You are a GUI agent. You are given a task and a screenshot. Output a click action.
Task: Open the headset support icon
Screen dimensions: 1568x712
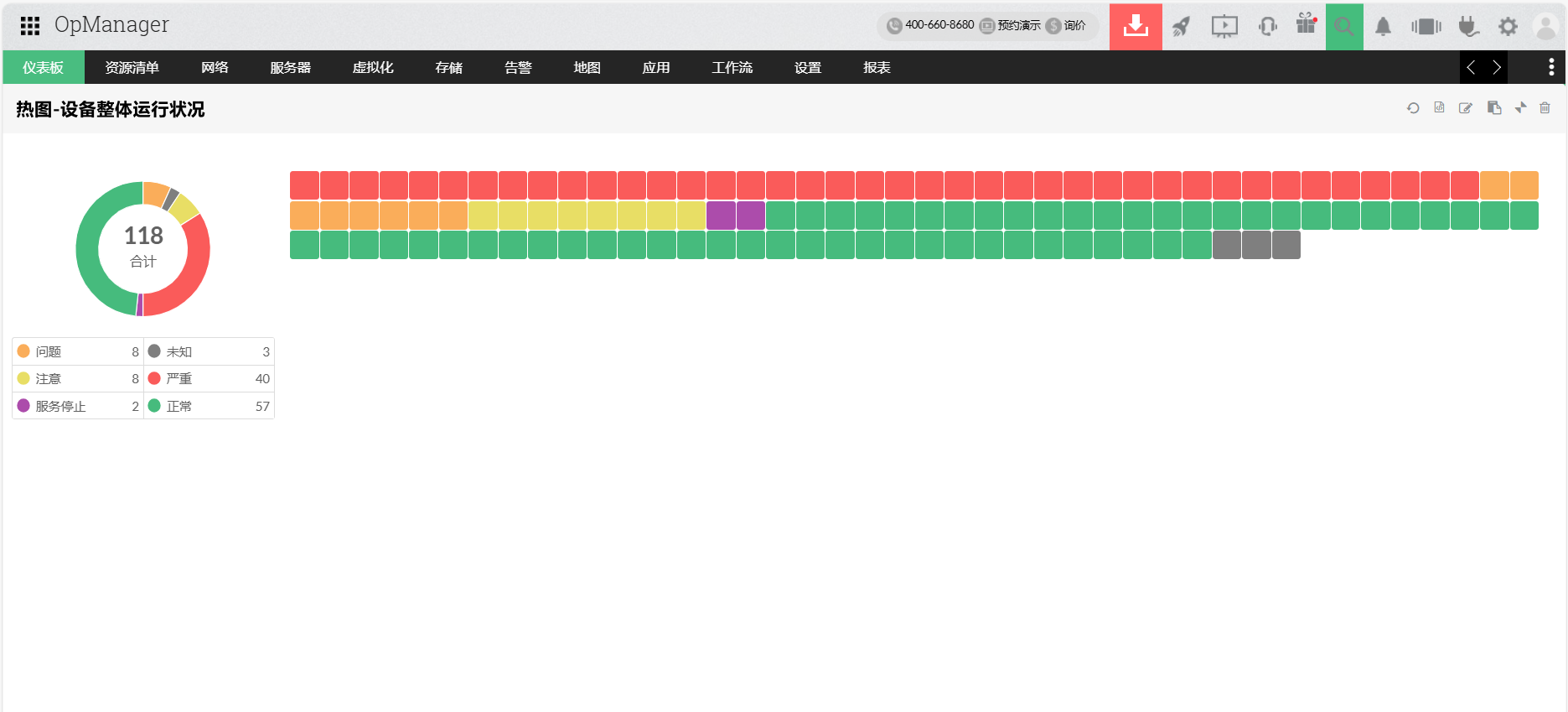(x=1267, y=26)
